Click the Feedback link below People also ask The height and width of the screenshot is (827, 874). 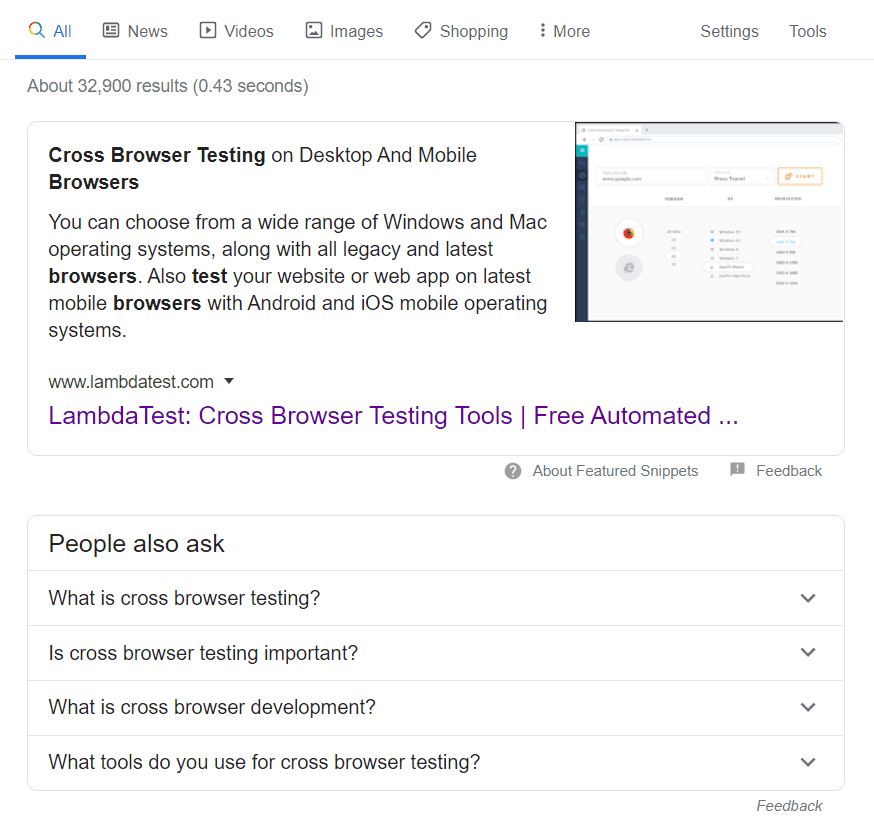click(789, 805)
